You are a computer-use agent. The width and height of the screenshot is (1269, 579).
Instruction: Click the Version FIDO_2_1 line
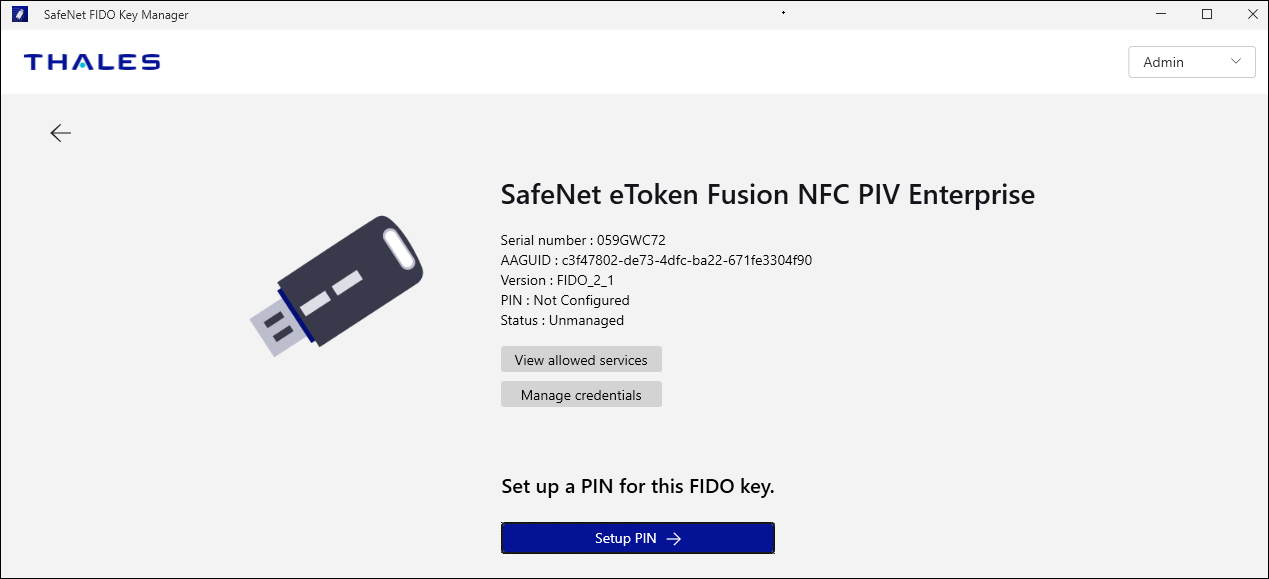(557, 280)
